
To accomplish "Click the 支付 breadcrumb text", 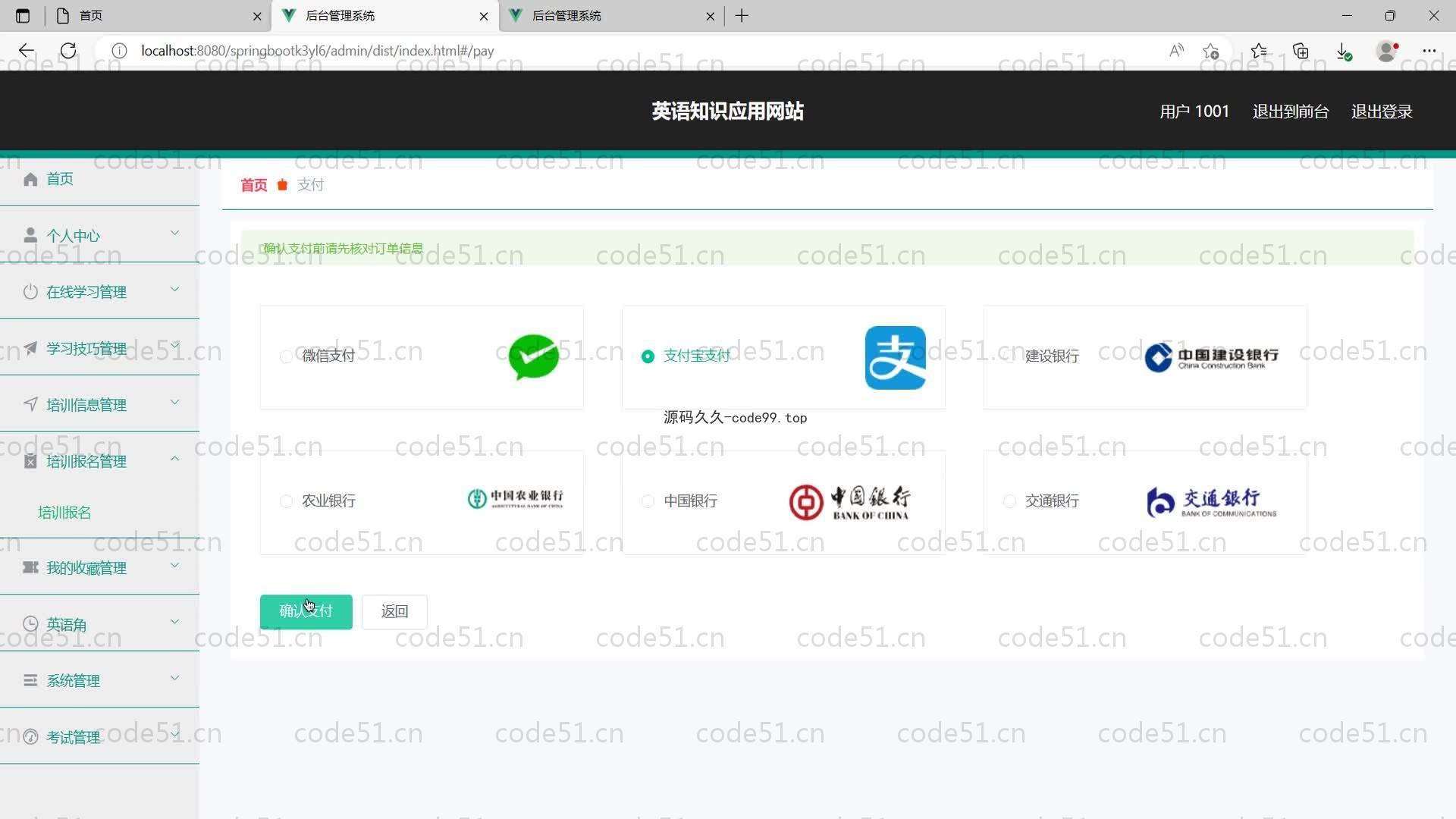I will (x=311, y=185).
